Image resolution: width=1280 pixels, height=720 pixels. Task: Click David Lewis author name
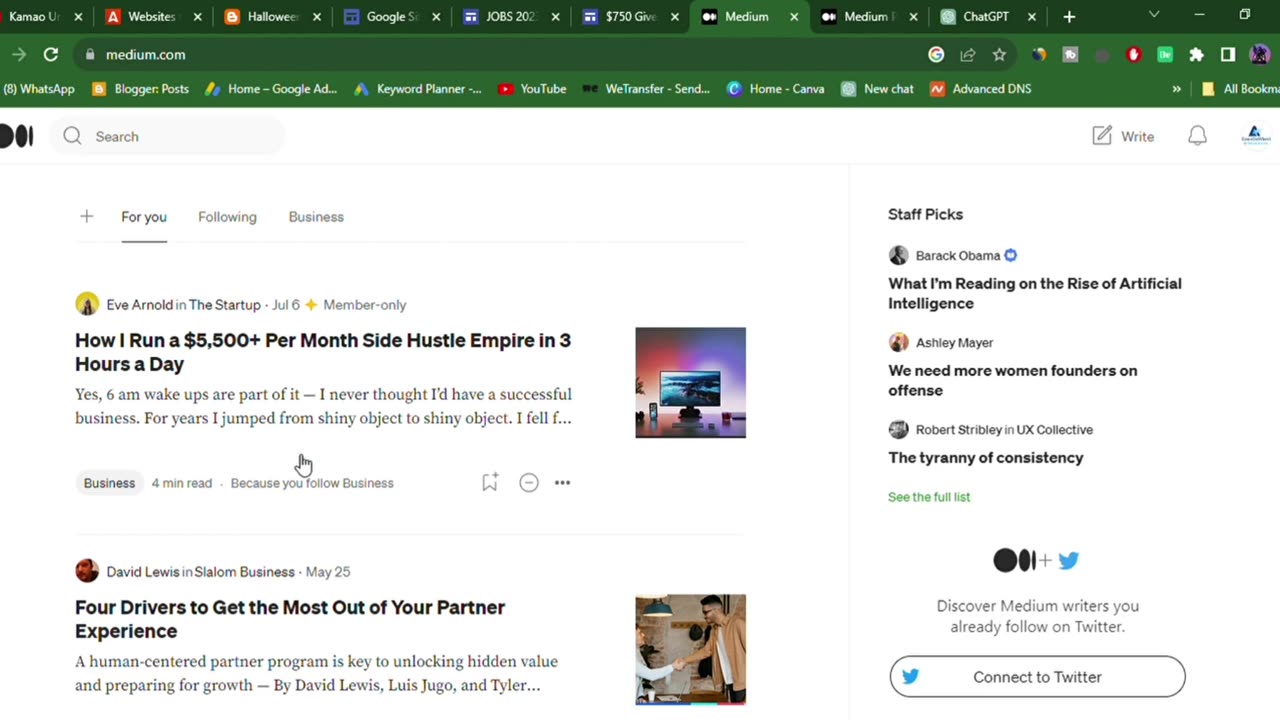[x=143, y=572]
